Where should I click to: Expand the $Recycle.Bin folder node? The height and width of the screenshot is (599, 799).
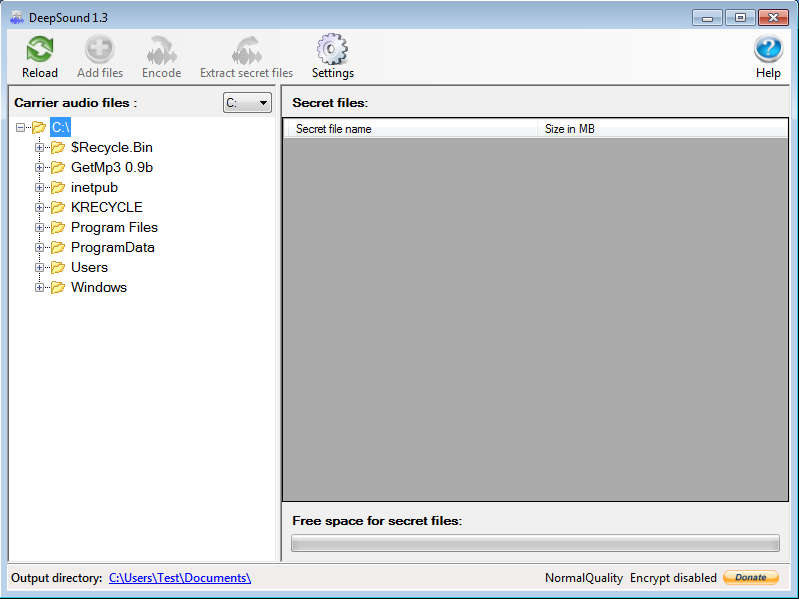[x=39, y=147]
